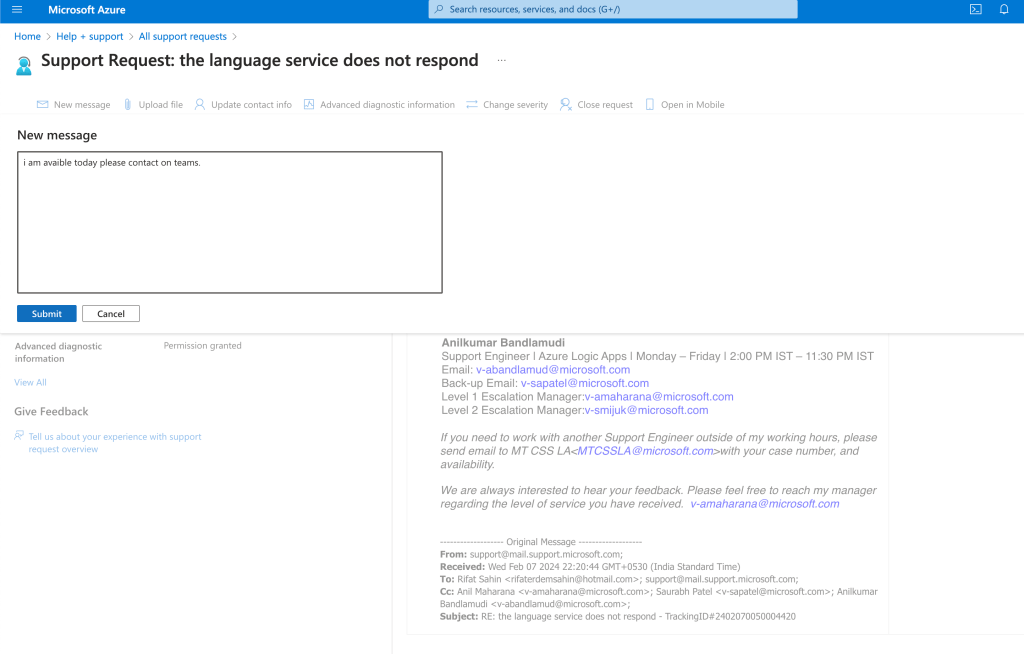Screen dimensions: 1024x654
Task: Open the notifications bell
Action: coord(1004,9)
